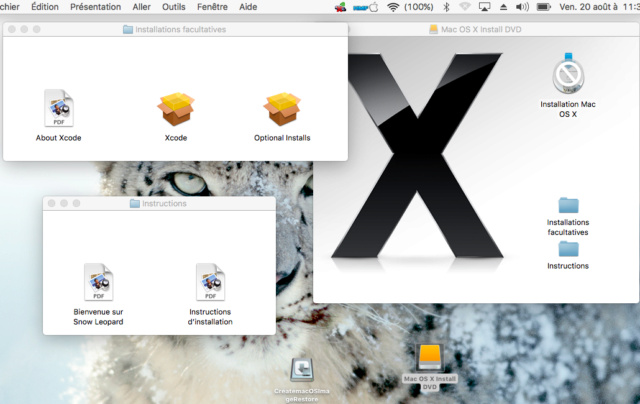Click the greyed-out fan-shaped icon beside Bluetooth
640x404 pixels.
point(465,7)
